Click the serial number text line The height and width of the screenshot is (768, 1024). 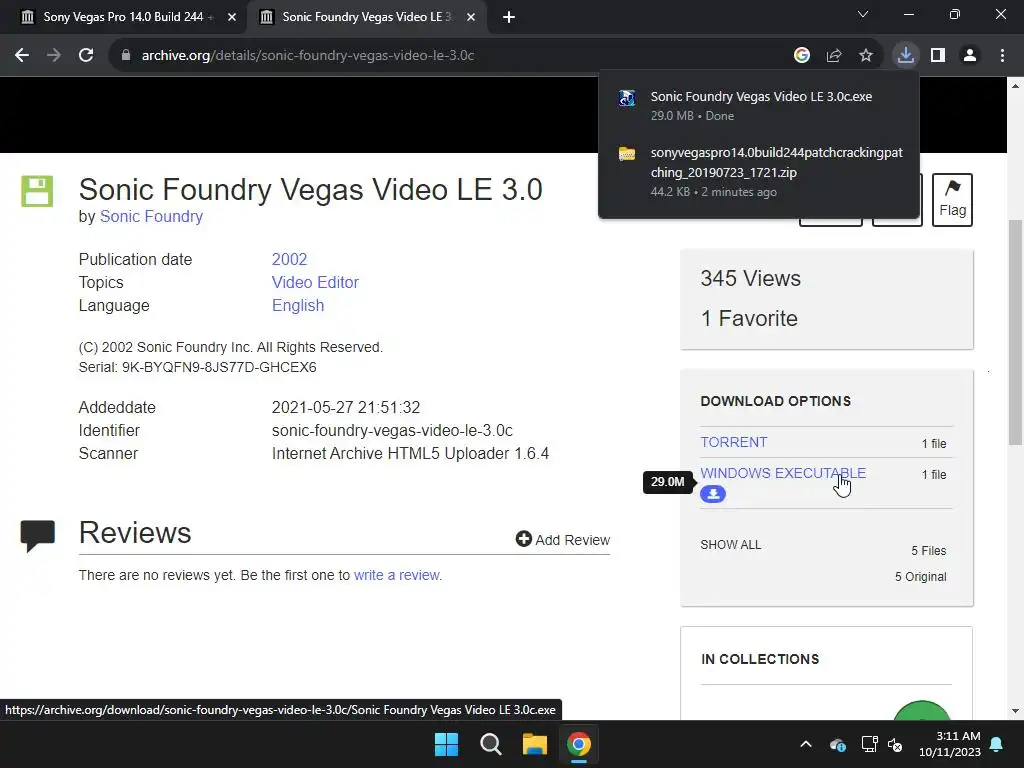point(197,367)
